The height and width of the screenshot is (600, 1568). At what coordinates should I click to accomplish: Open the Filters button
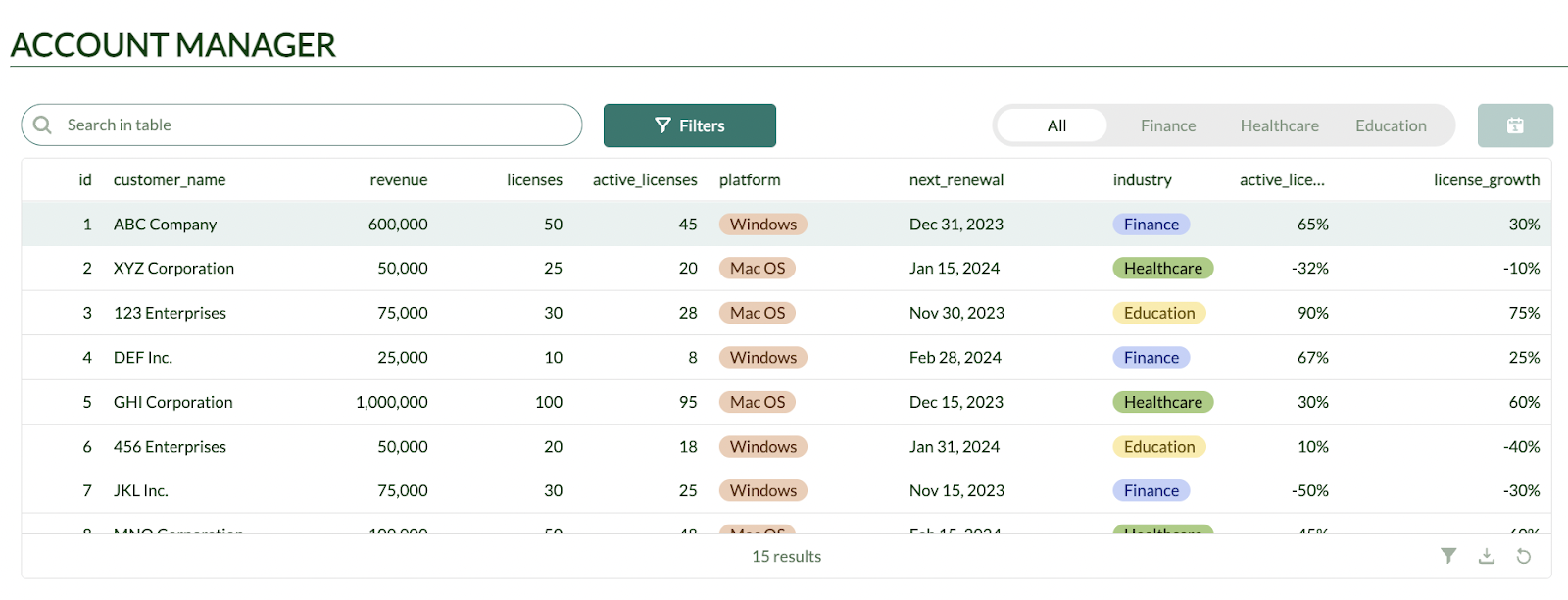pos(690,125)
